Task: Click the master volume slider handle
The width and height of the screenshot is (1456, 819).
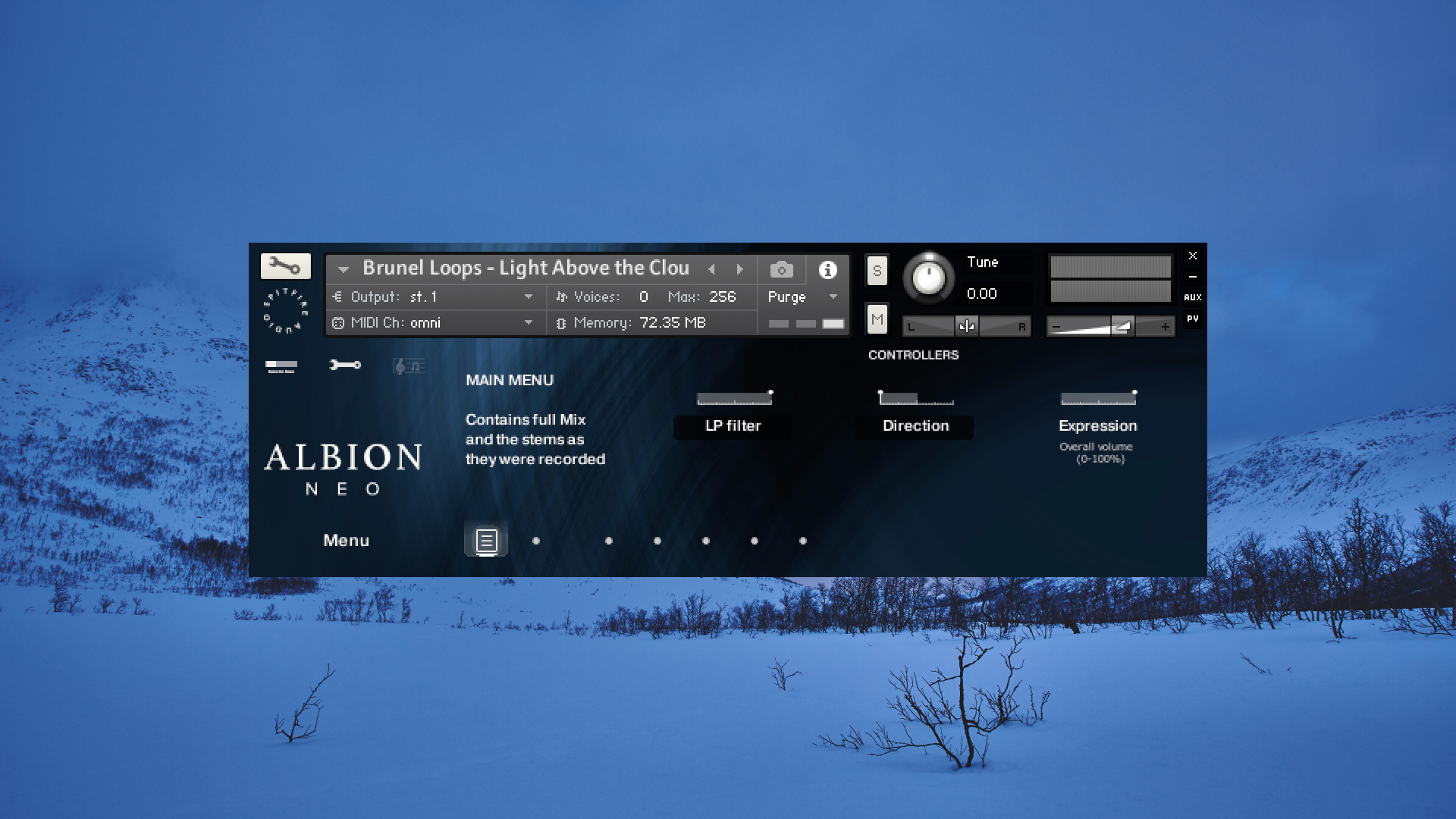Action: 1123,327
